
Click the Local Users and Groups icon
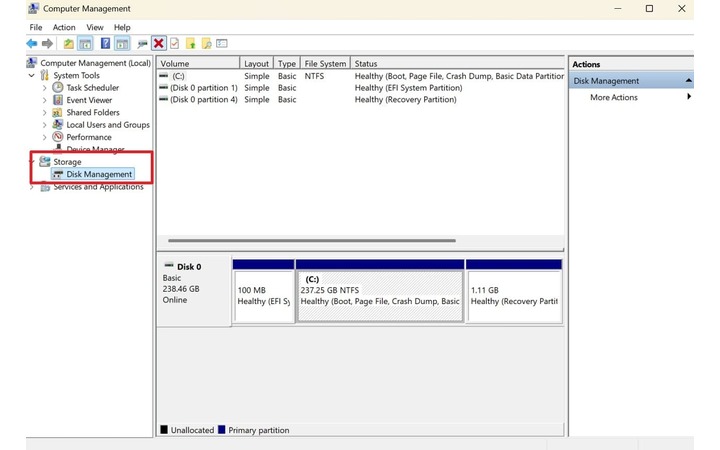[57, 124]
